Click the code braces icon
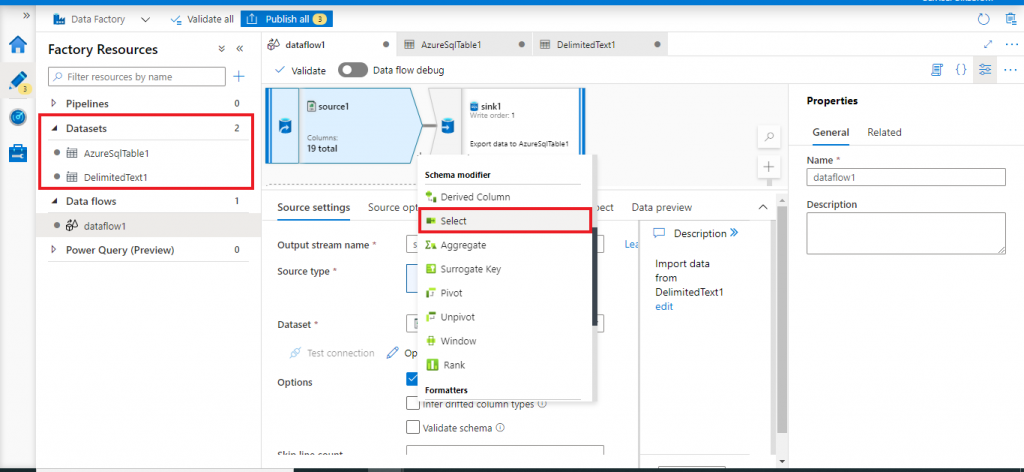This screenshot has height=472, width=1024. [x=961, y=70]
